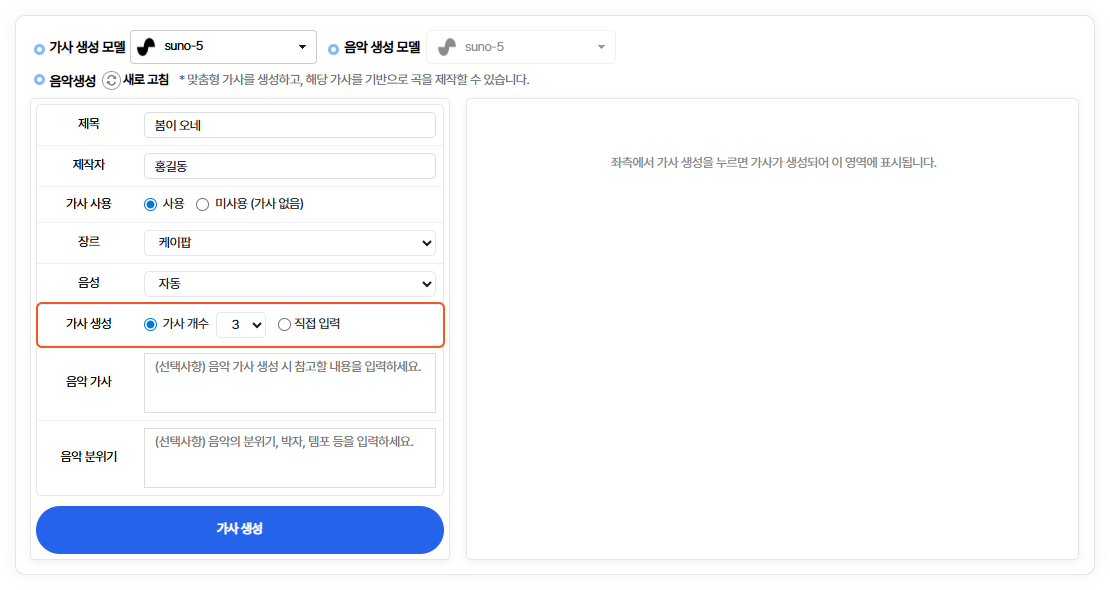Click the blue bullet before 음악 생성 모델
This screenshot has width=1110, height=590.
(333, 48)
